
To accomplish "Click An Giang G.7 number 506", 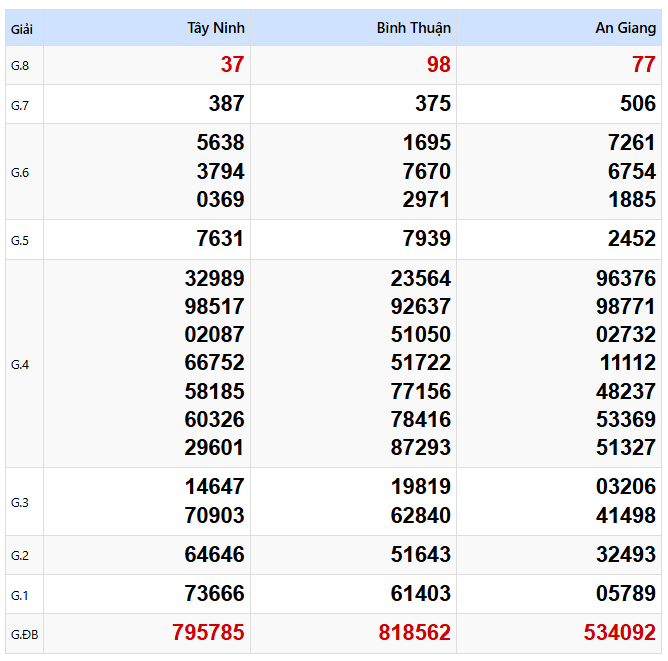I will click(x=638, y=103).
